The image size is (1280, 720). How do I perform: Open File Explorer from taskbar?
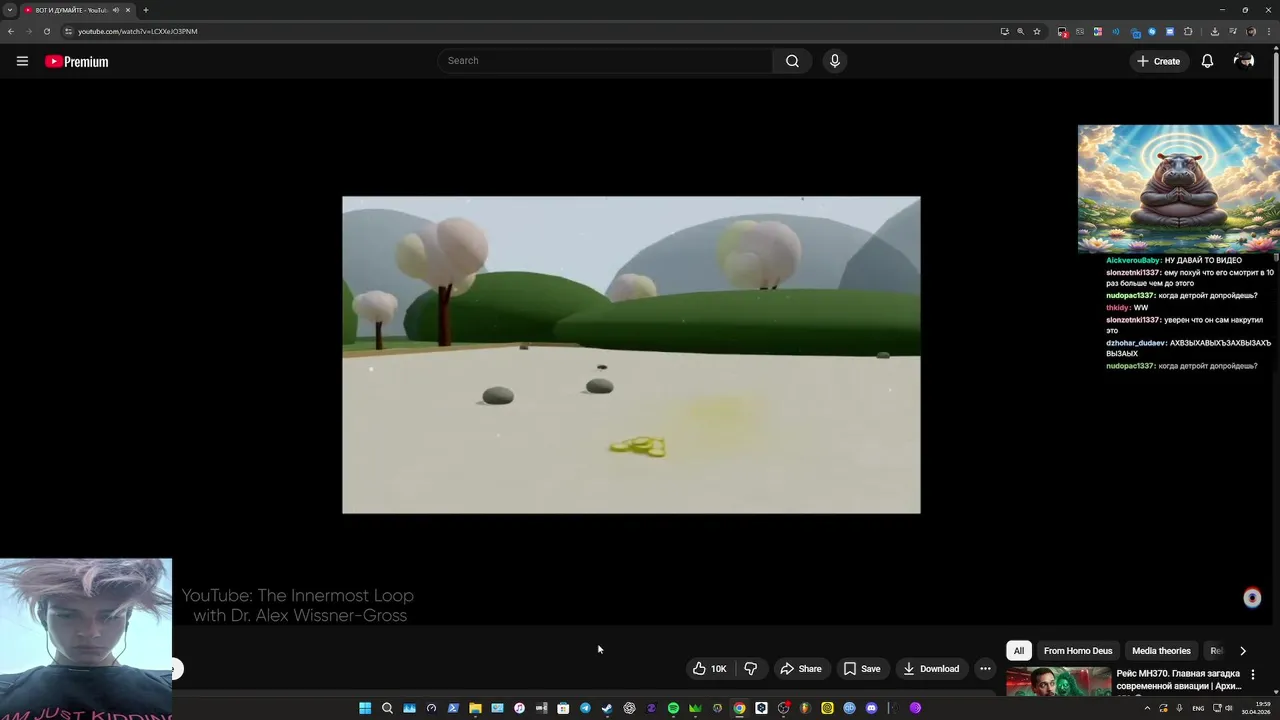[x=475, y=708]
